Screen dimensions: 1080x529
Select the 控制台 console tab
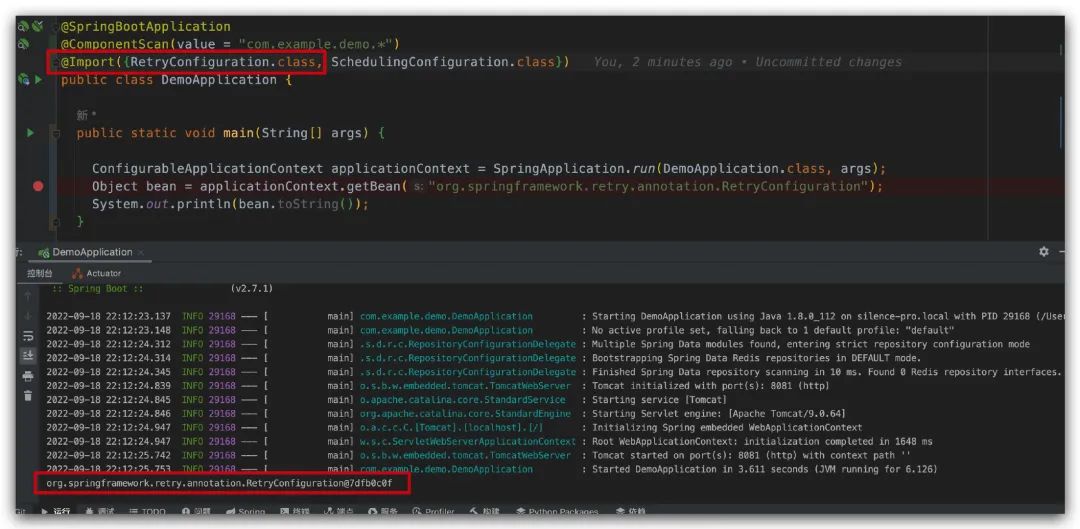click(39, 273)
